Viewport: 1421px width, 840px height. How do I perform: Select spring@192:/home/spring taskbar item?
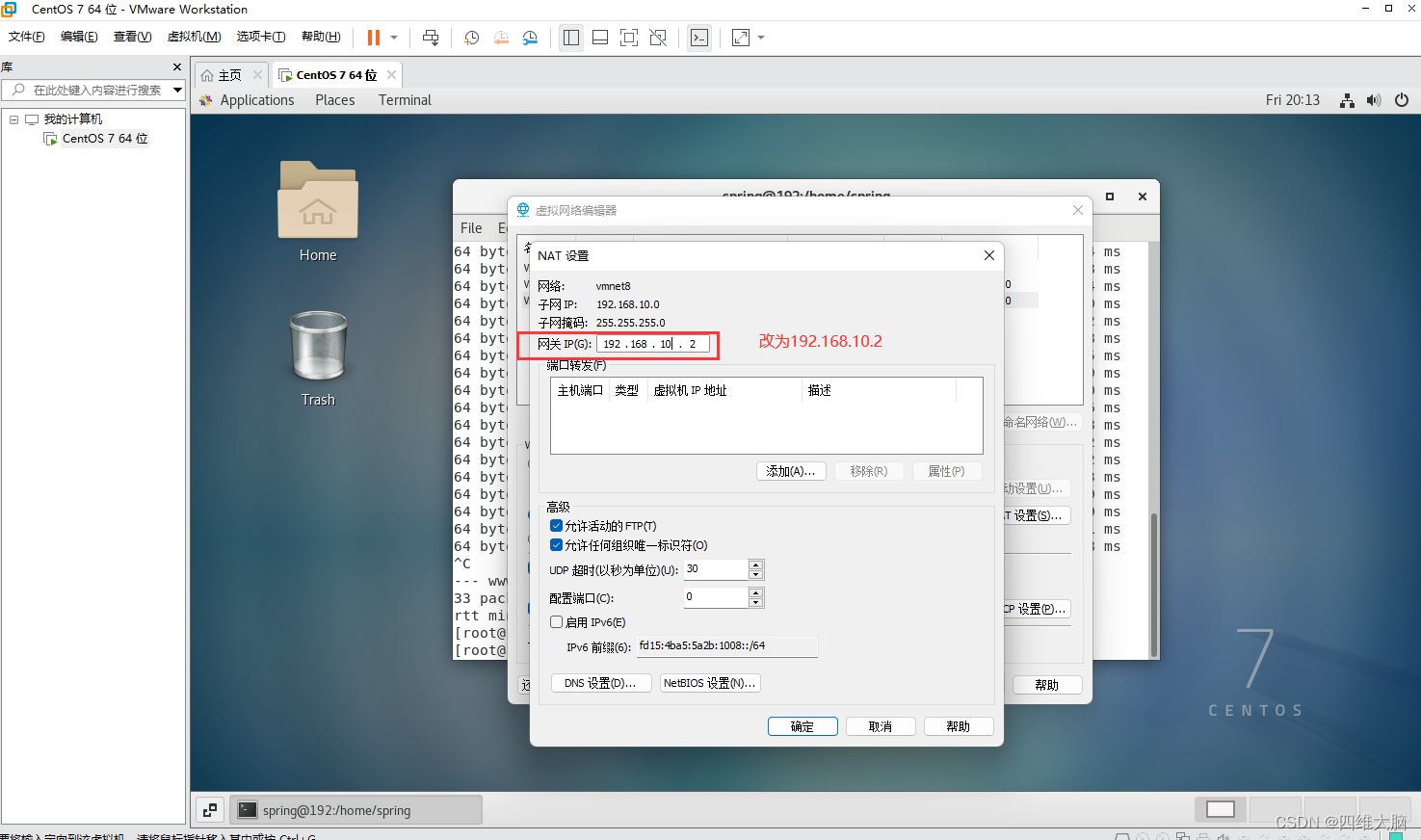pos(355,810)
